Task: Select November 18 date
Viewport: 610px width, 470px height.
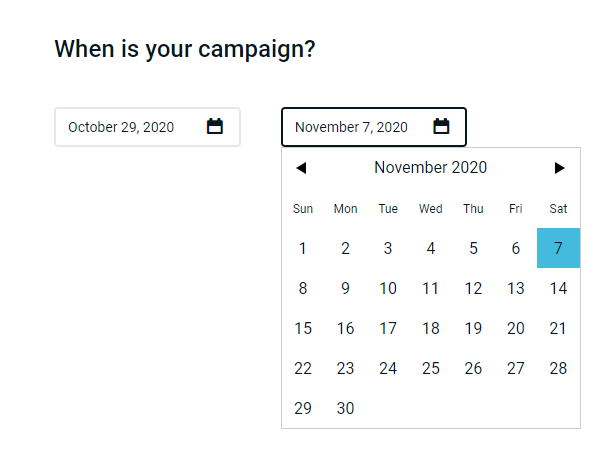Action: 431,328
